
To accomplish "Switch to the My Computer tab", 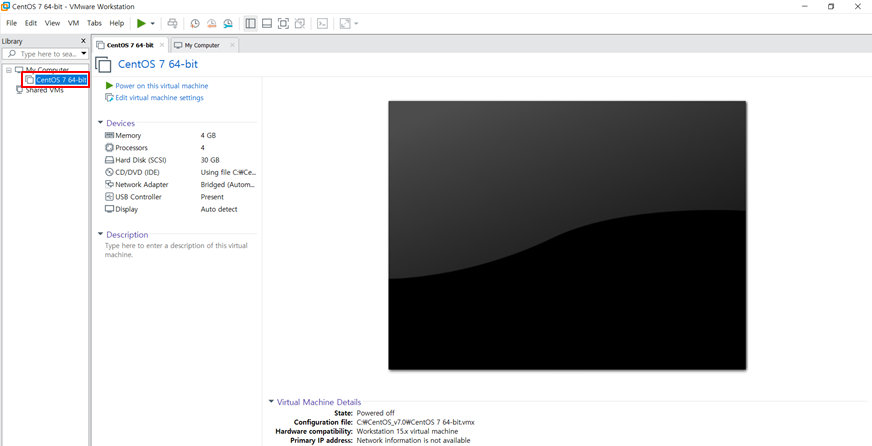I will pos(202,45).
